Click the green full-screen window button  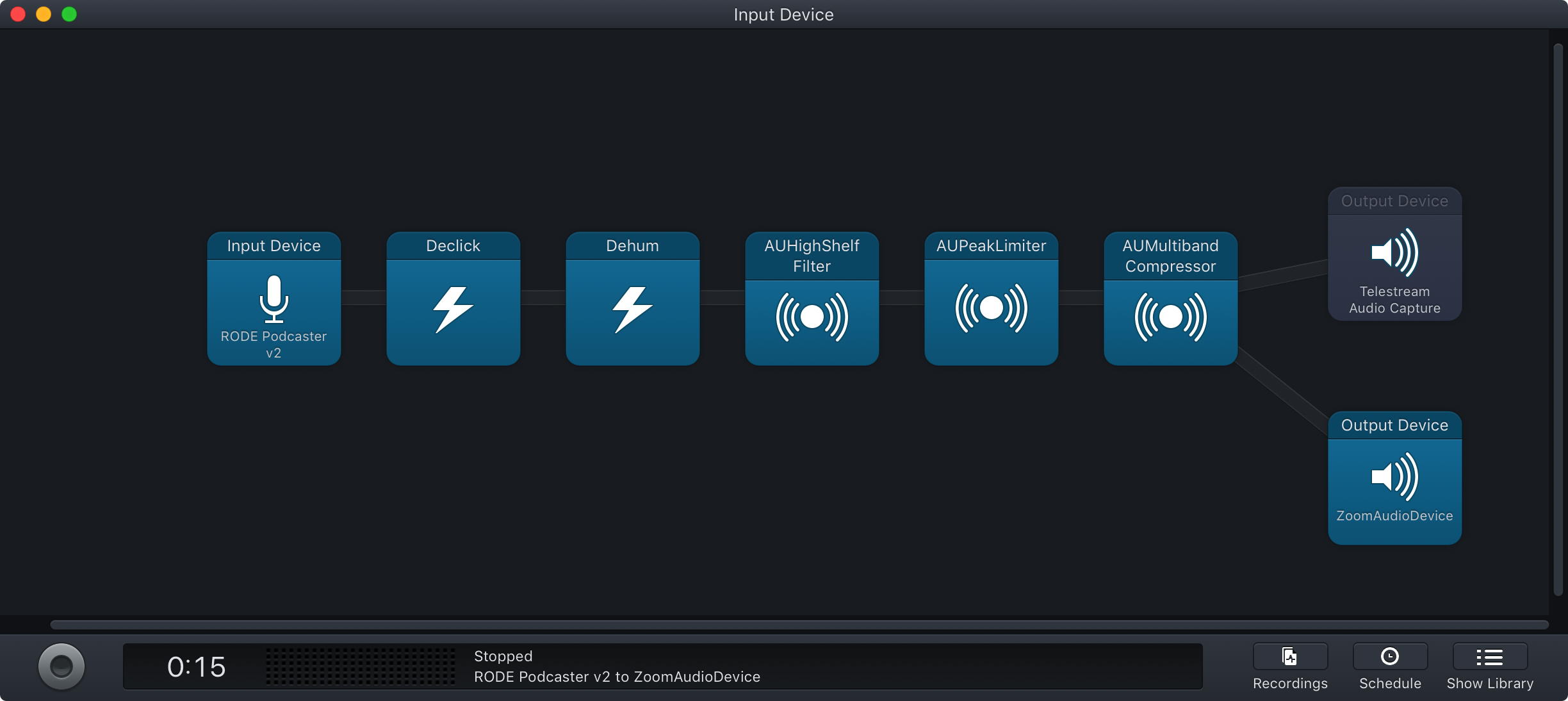tap(69, 14)
